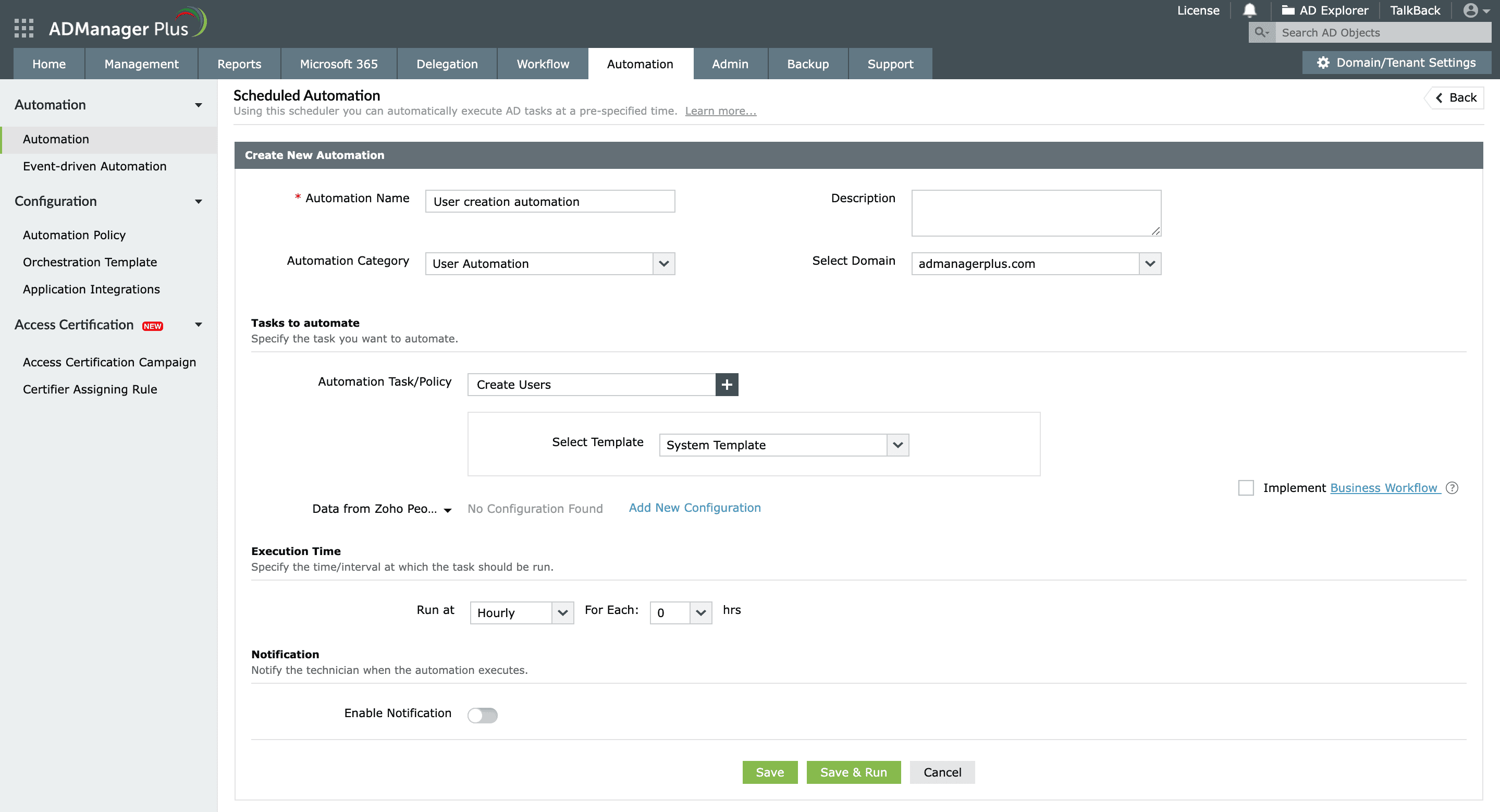Open the Select Domain dropdown
Viewport: 1500px width, 812px height.
[1149, 263]
